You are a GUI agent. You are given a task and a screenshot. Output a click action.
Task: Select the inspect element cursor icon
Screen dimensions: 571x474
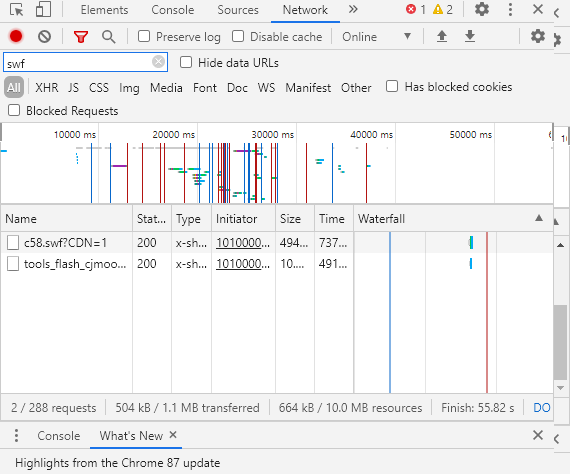(x=16, y=9)
